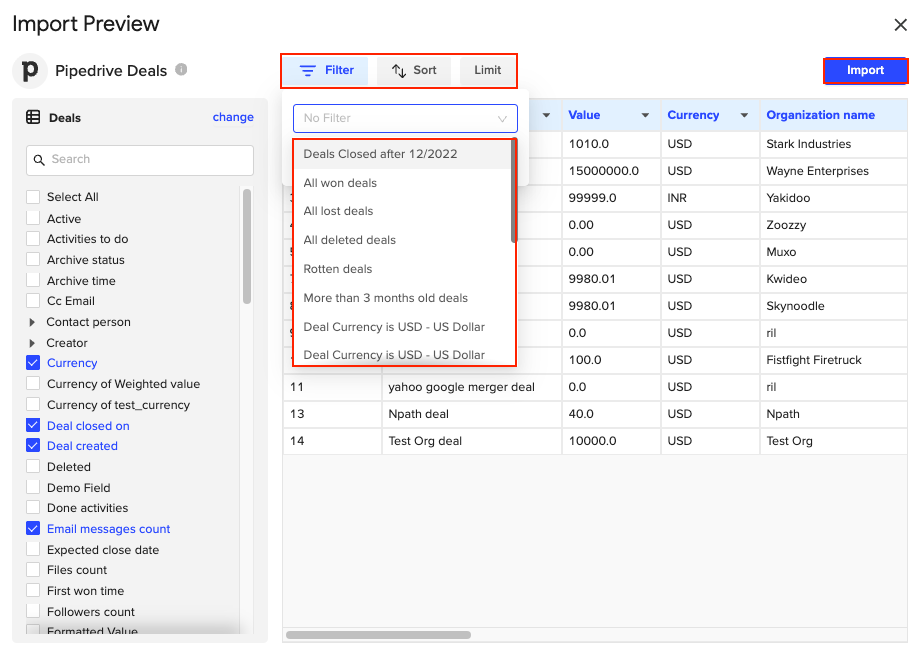Uncheck the Currency field checkbox
Screen dimensions: 918x652
pos(33,363)
